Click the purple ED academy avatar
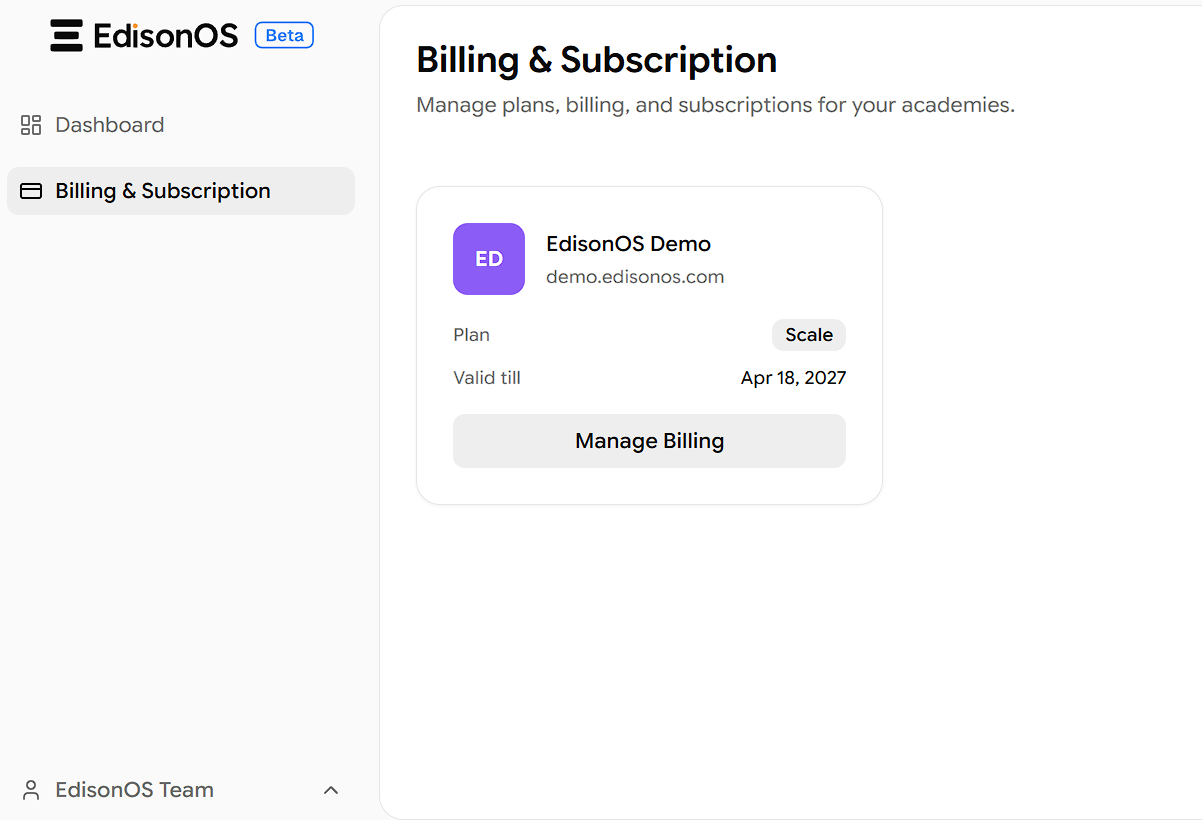 pos(489,259)
